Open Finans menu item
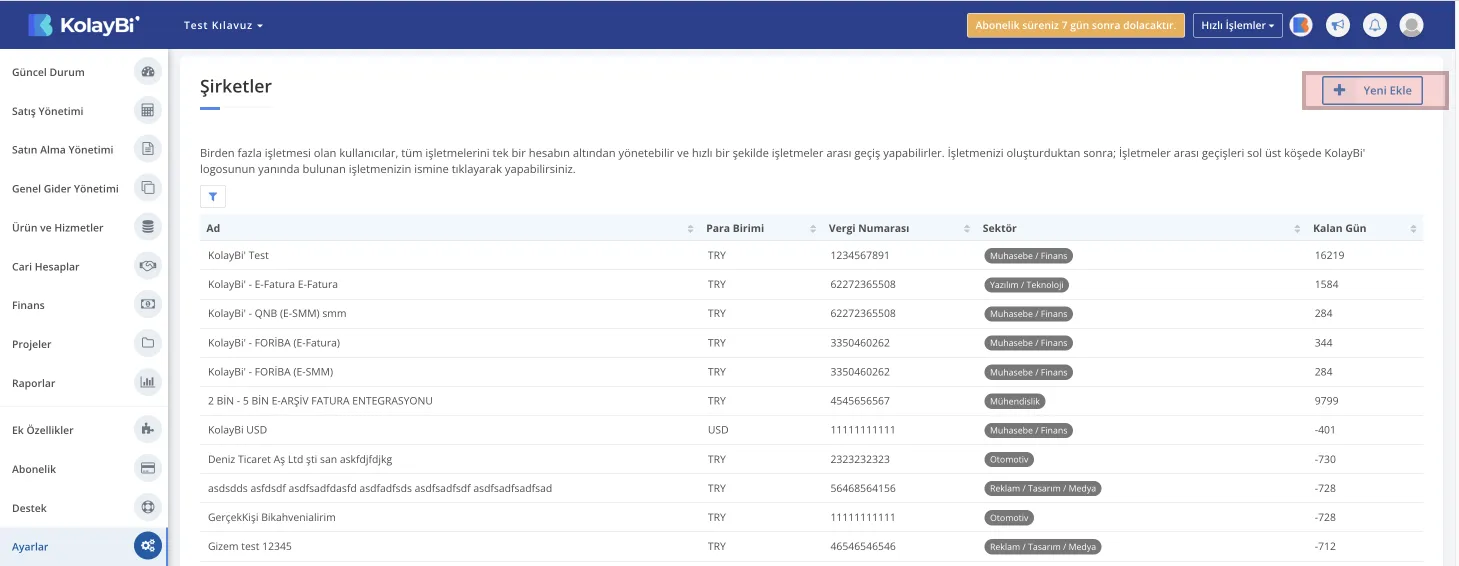 84,305
